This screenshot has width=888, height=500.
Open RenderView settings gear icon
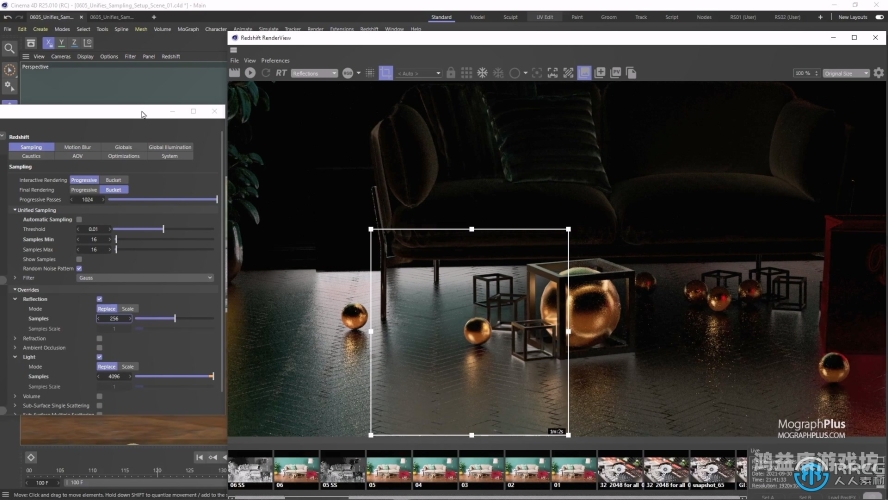(x=879, y=73)
